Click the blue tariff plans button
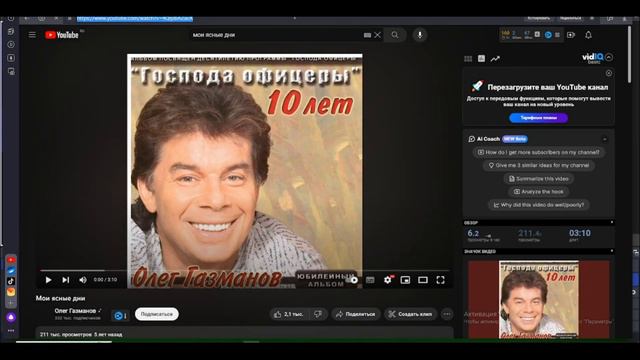Screen dimensions: 640x360 (x=538, y=118)
